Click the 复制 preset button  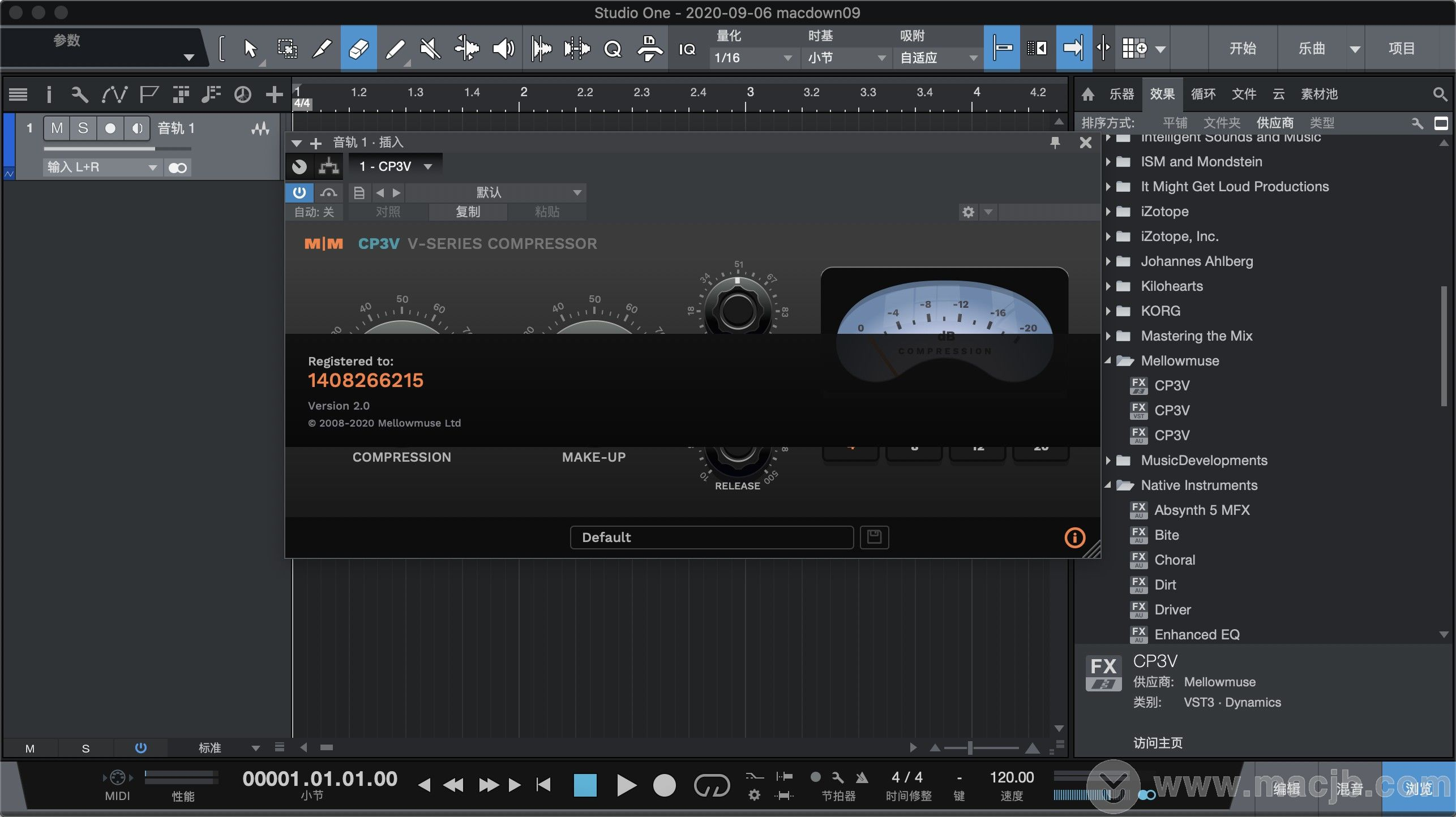468,212
